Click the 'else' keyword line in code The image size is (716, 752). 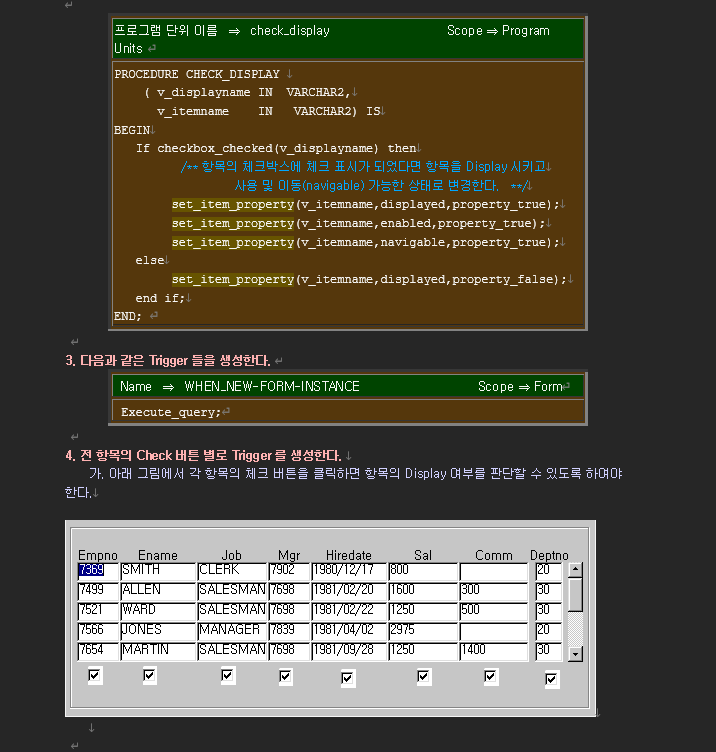(x=150, y=260)
